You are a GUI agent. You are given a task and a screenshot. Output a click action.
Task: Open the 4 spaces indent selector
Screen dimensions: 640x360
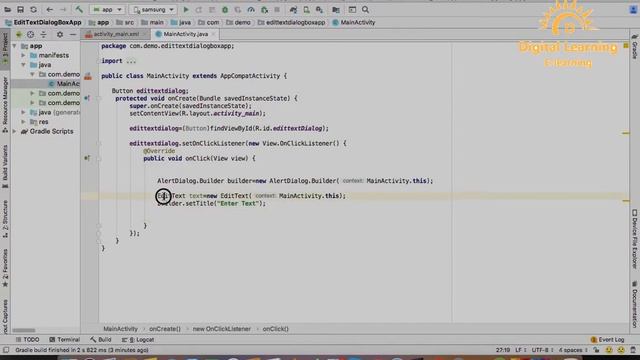click(x=573, y=350)
